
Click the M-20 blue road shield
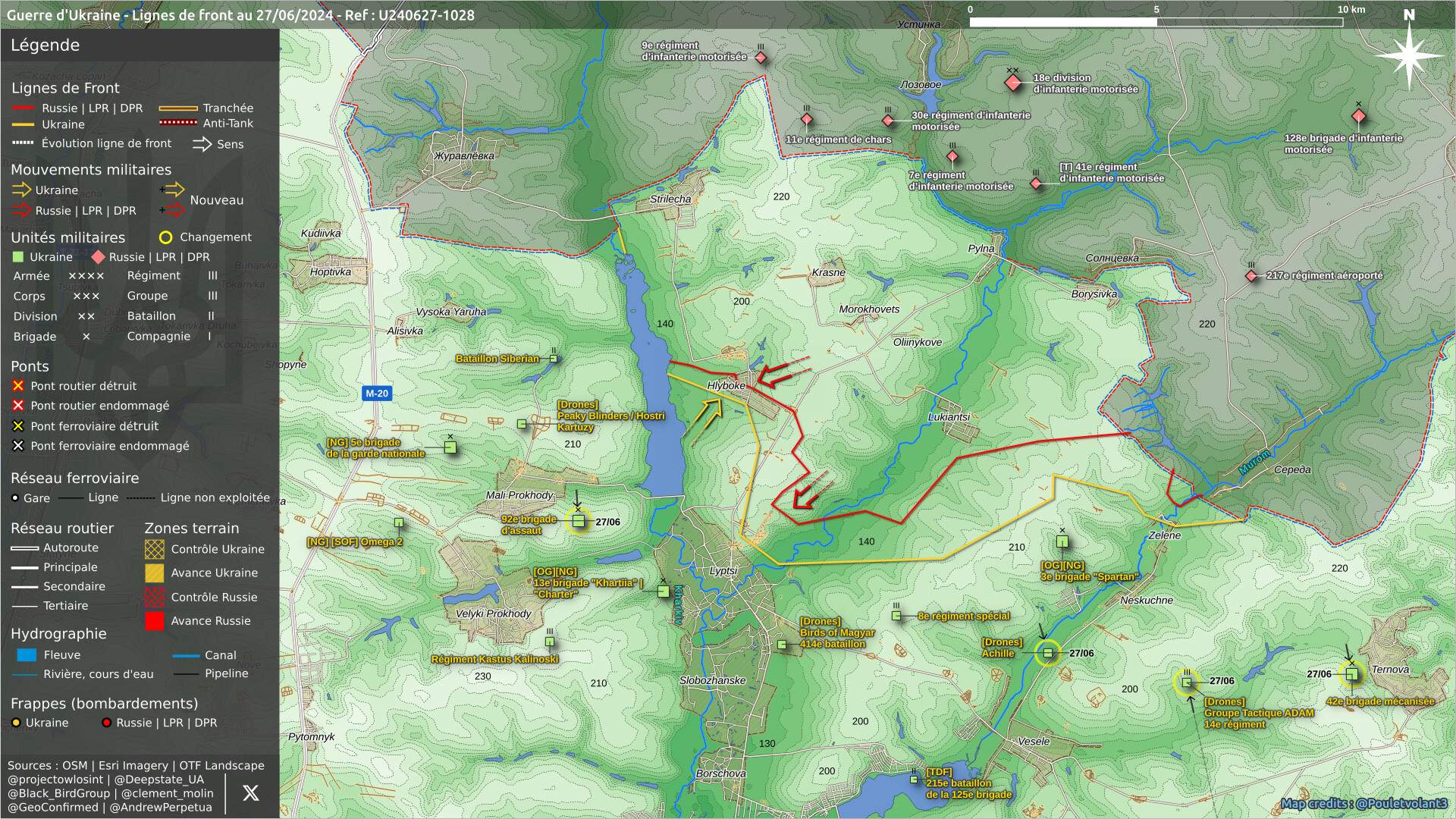pos(377,394)
